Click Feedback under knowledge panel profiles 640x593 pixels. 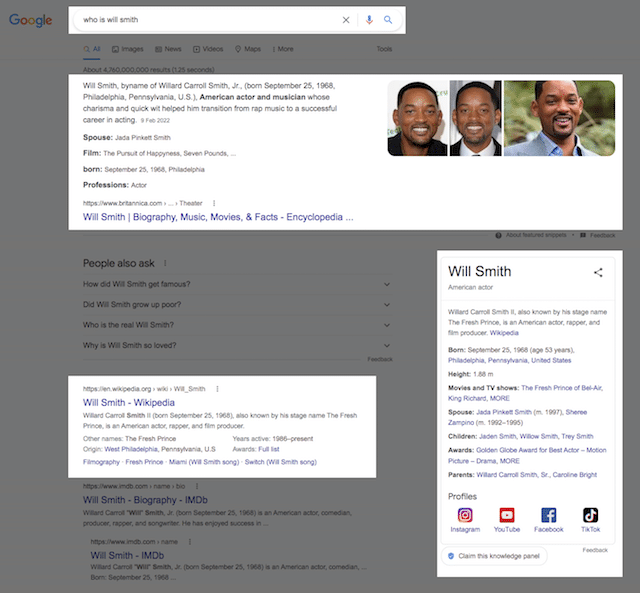[595, 550]
